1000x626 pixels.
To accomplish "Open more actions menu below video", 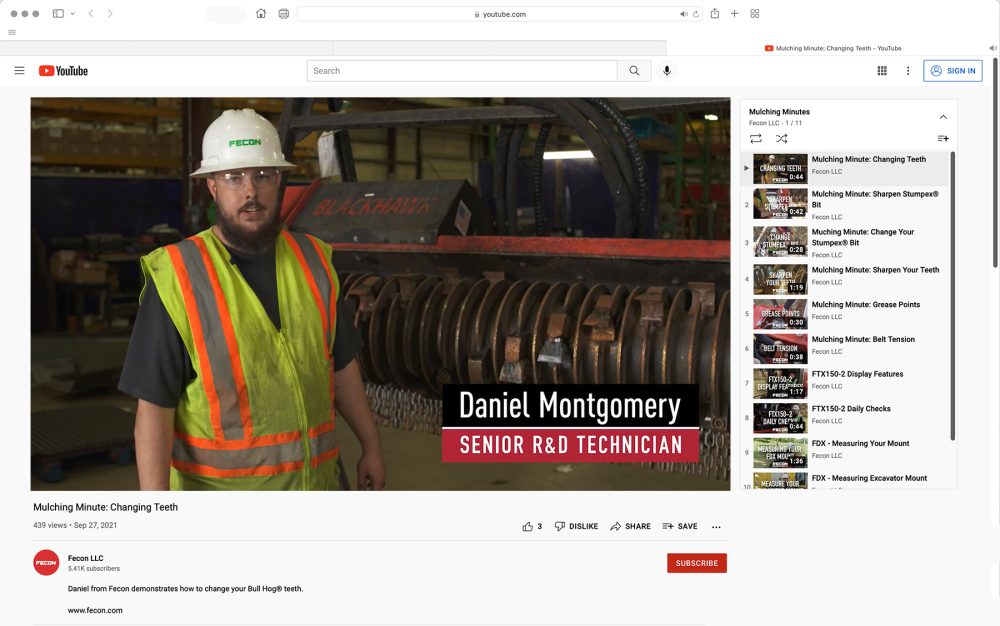I will pyautogui.click(x=716, y=527).
